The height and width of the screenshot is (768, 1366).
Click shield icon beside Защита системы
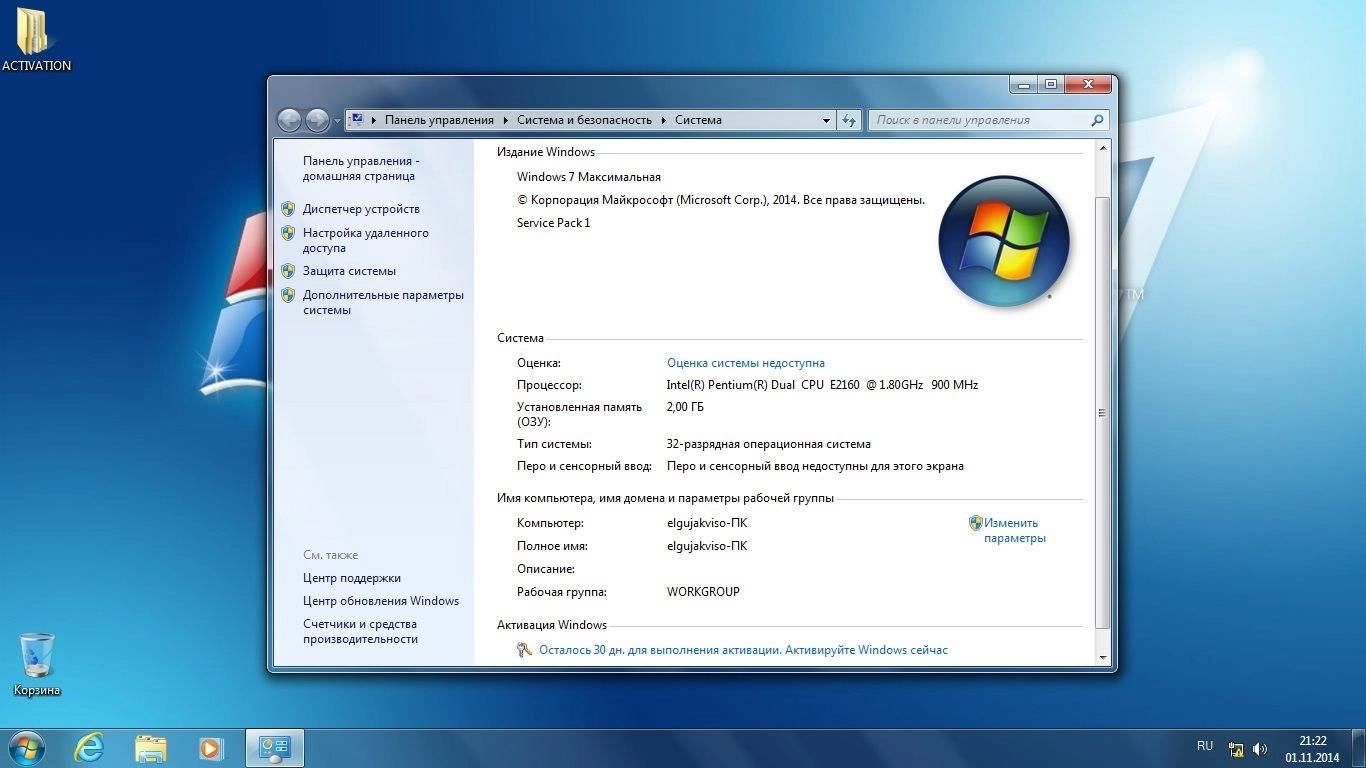click(x=288, y=271)
